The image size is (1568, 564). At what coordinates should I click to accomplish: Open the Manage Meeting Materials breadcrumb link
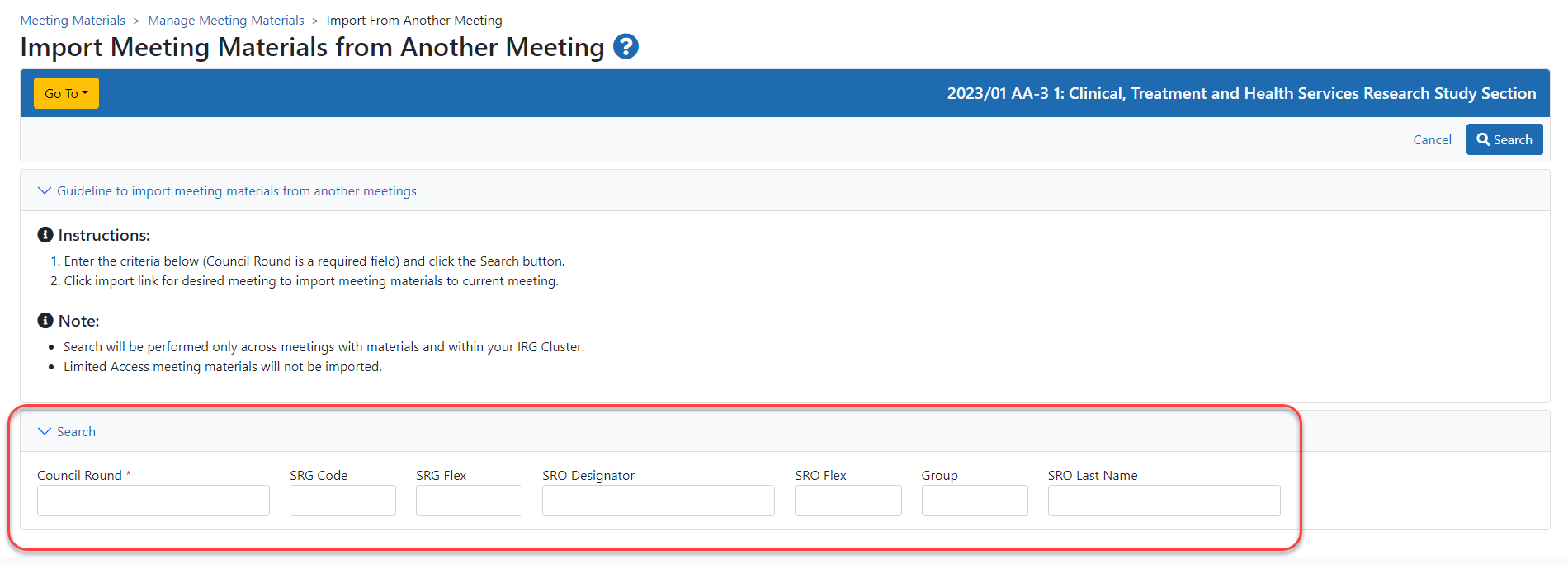[x=225, y=21]
